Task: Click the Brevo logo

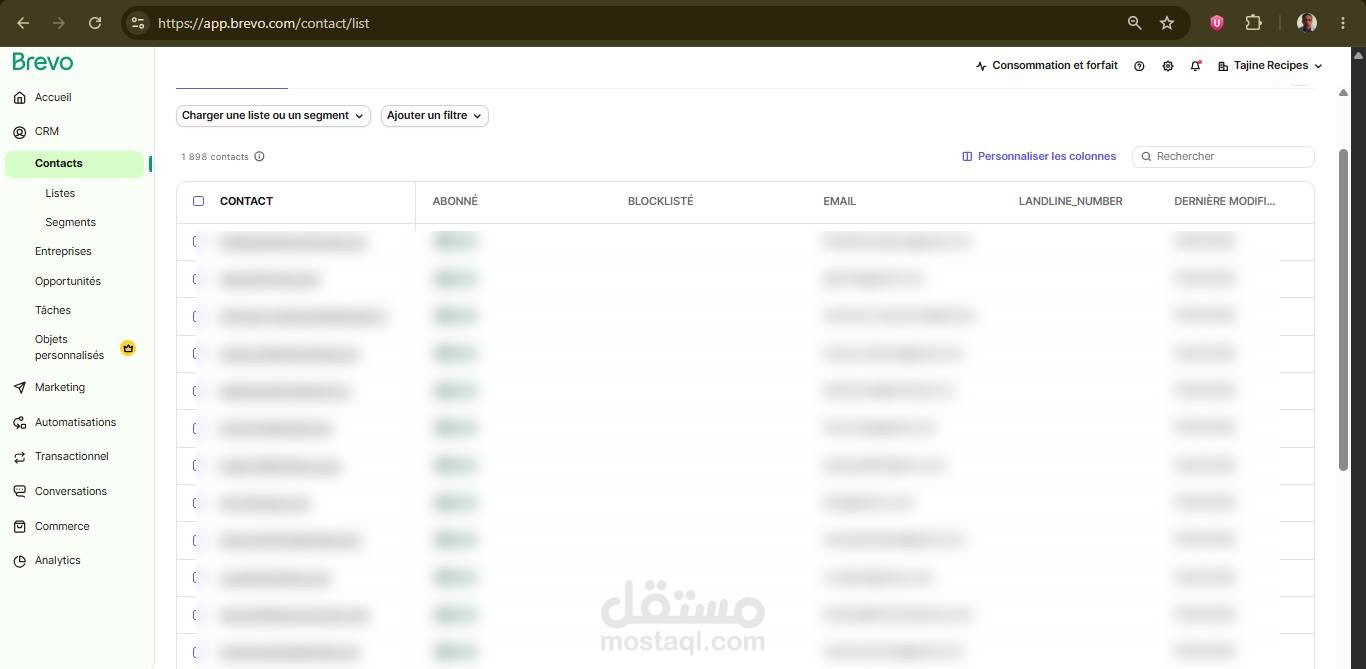Action: click(43, 62)
